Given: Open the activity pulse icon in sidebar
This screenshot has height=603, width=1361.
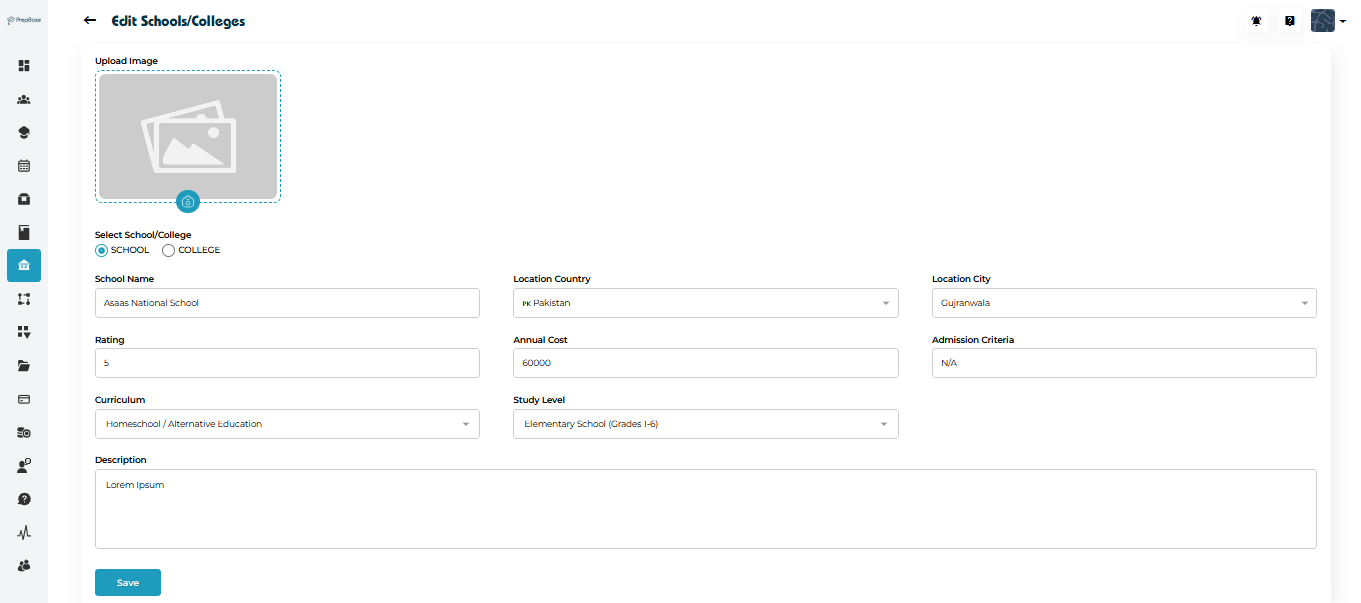Looking at the screenshot, I should 24,533.
